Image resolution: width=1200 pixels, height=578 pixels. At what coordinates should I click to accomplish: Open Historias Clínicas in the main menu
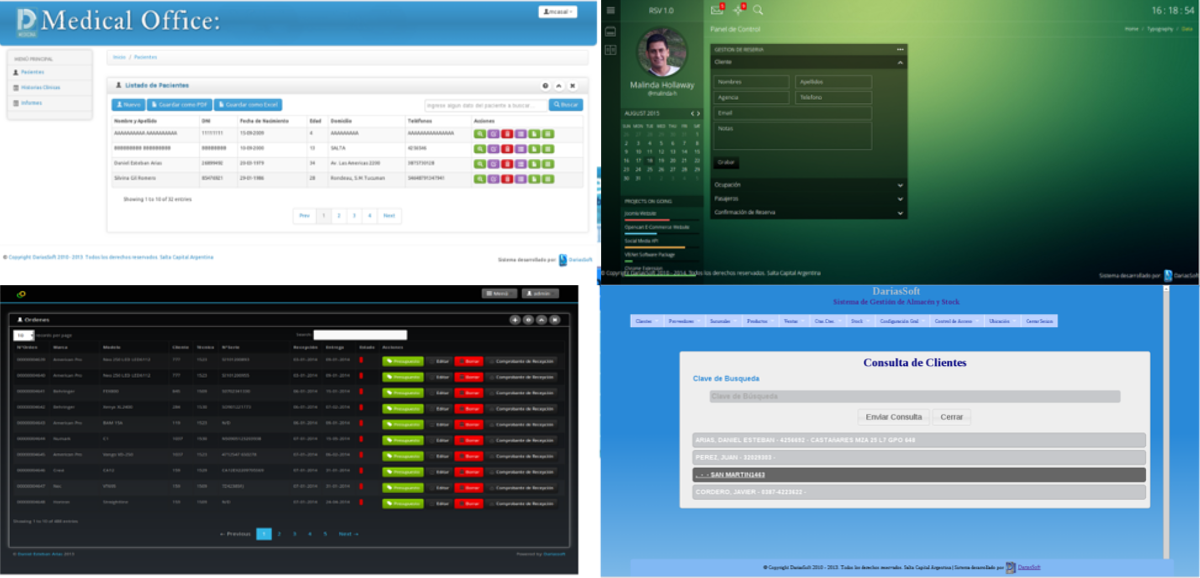41,88
